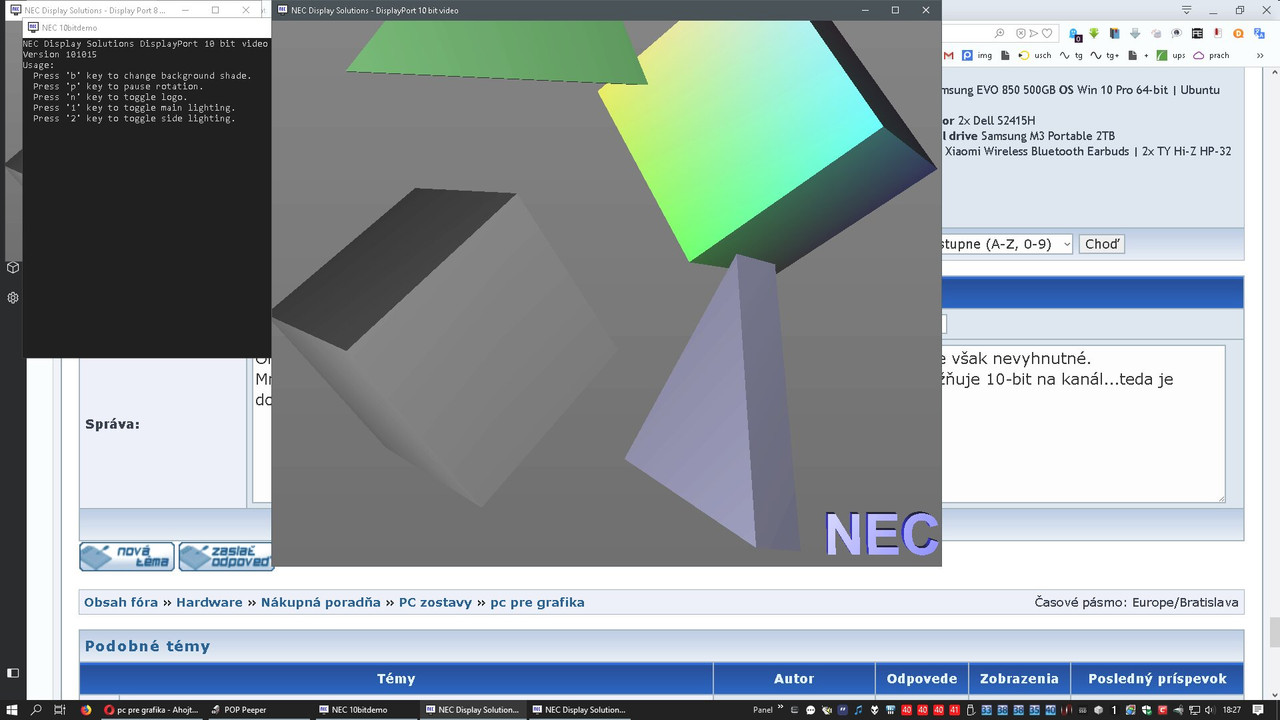Image resolution: width=1280 pixels, height=720 pixels.
Task: Click the 'Podobné témy' heading
Action: click(148, 646)
